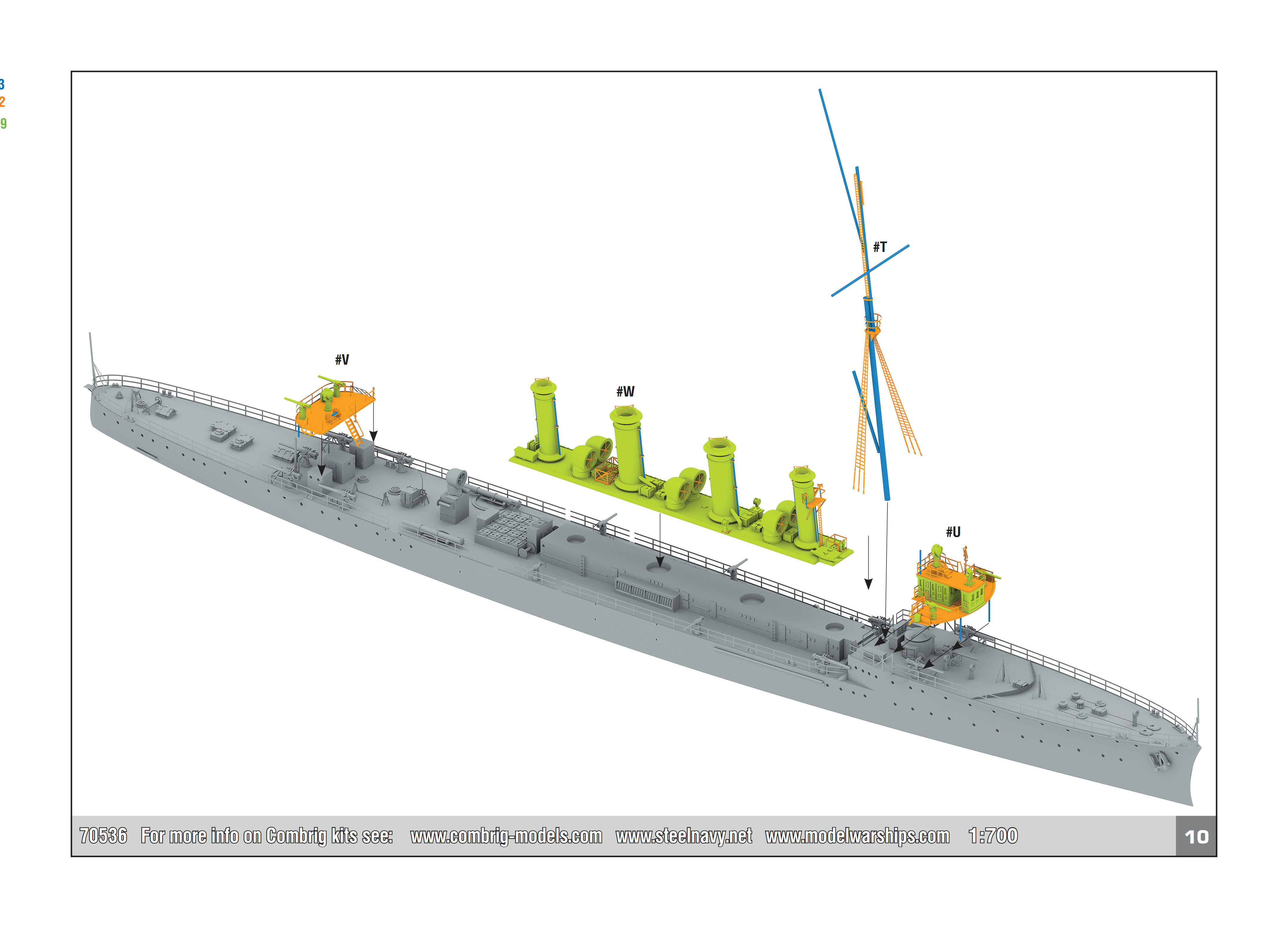
Task: Open the www.modelwarships.com link
Action: [x=857, y=836]
